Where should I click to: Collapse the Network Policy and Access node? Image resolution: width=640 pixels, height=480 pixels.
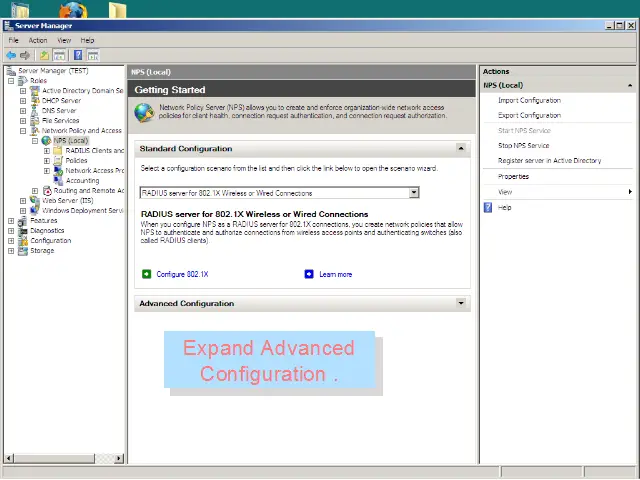click(23, 131)
